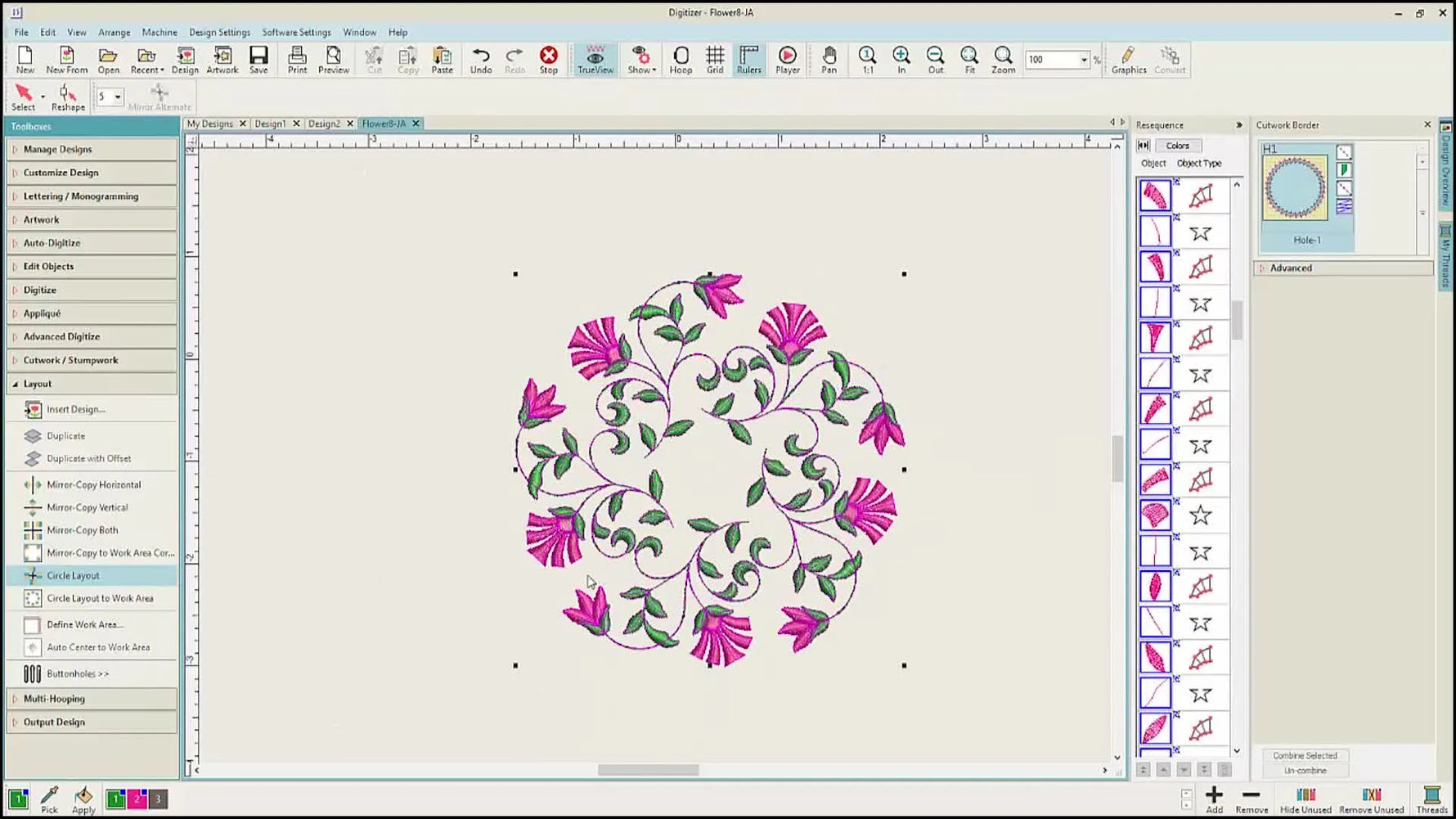This screenshot has width=1456, height=819.
Task: Click the Apply color tool
Action: tap(83, 799)
